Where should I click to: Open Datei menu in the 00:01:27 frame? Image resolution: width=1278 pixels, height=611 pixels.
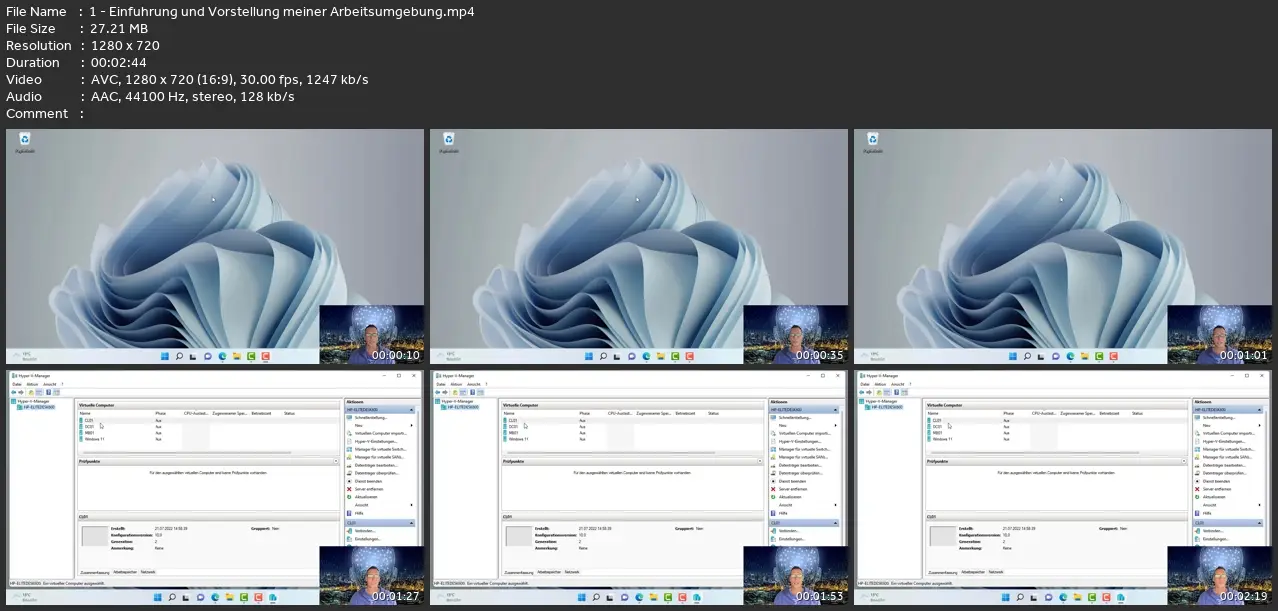[15, 384]
